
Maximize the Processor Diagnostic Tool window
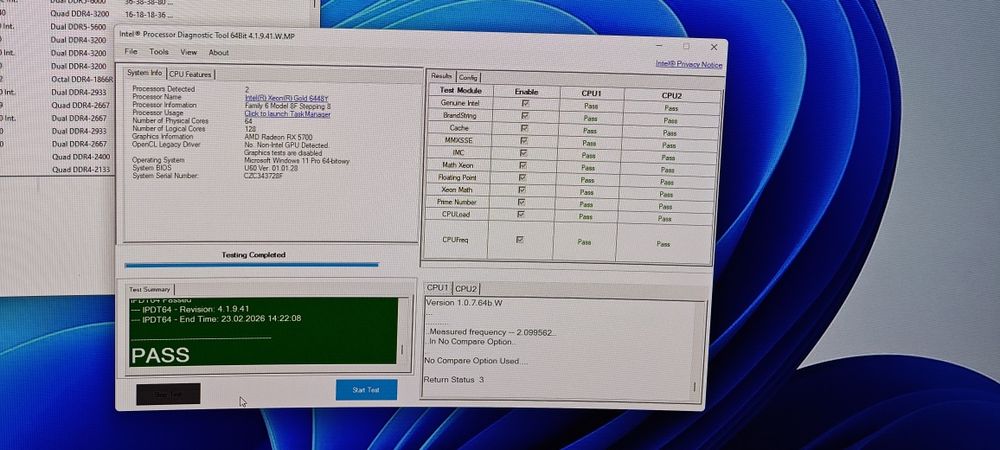click(686, 46)
